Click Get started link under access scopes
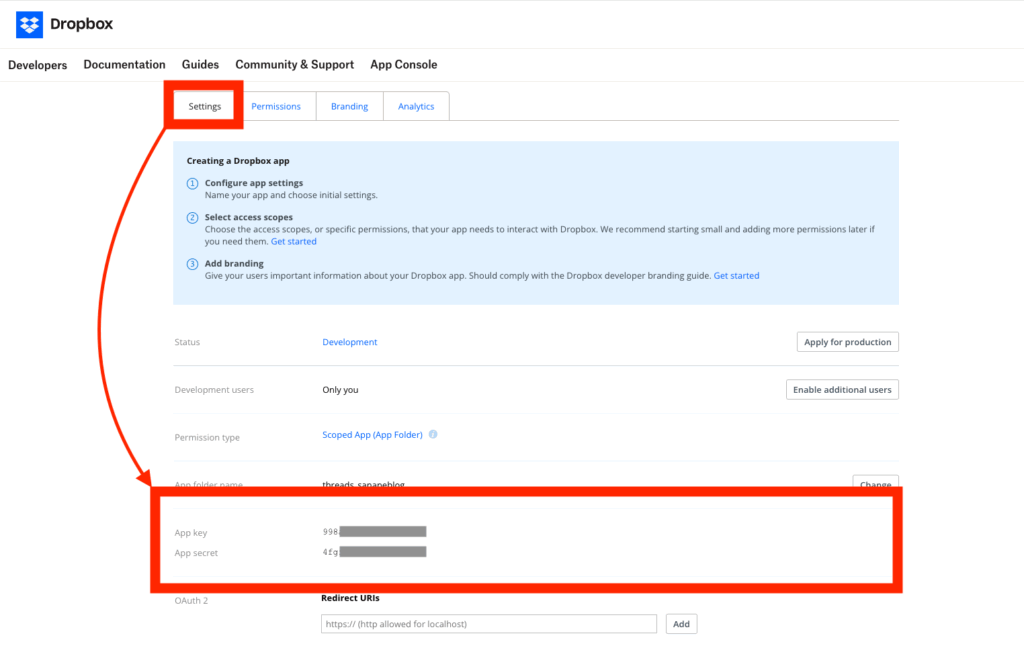Viewport: 1024px width, 646px height. [293, 241]
